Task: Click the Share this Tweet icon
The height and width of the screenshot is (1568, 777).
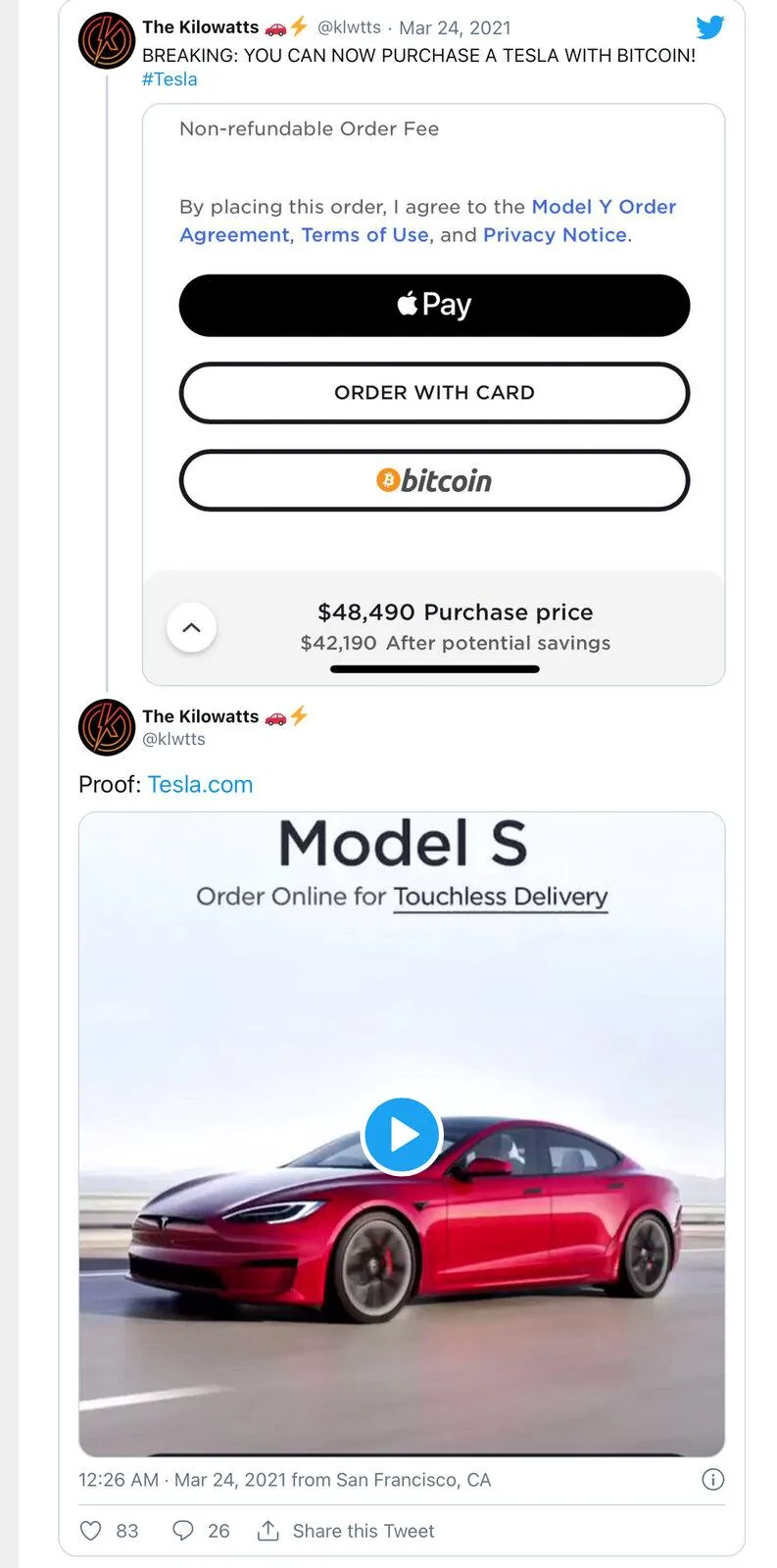Action: (x=267, y=1530)
